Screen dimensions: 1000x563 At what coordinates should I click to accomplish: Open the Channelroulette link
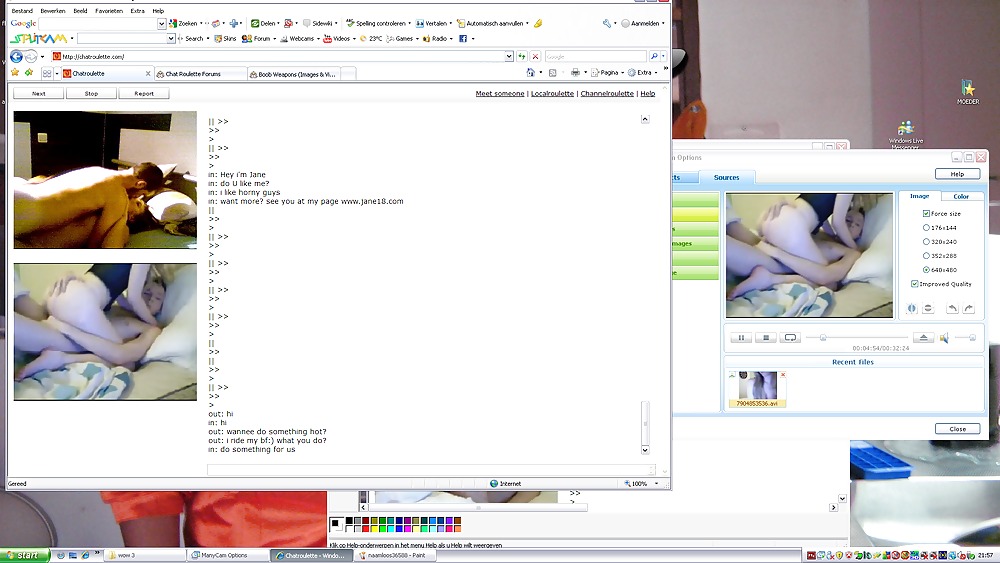click(x=607, y=94)
